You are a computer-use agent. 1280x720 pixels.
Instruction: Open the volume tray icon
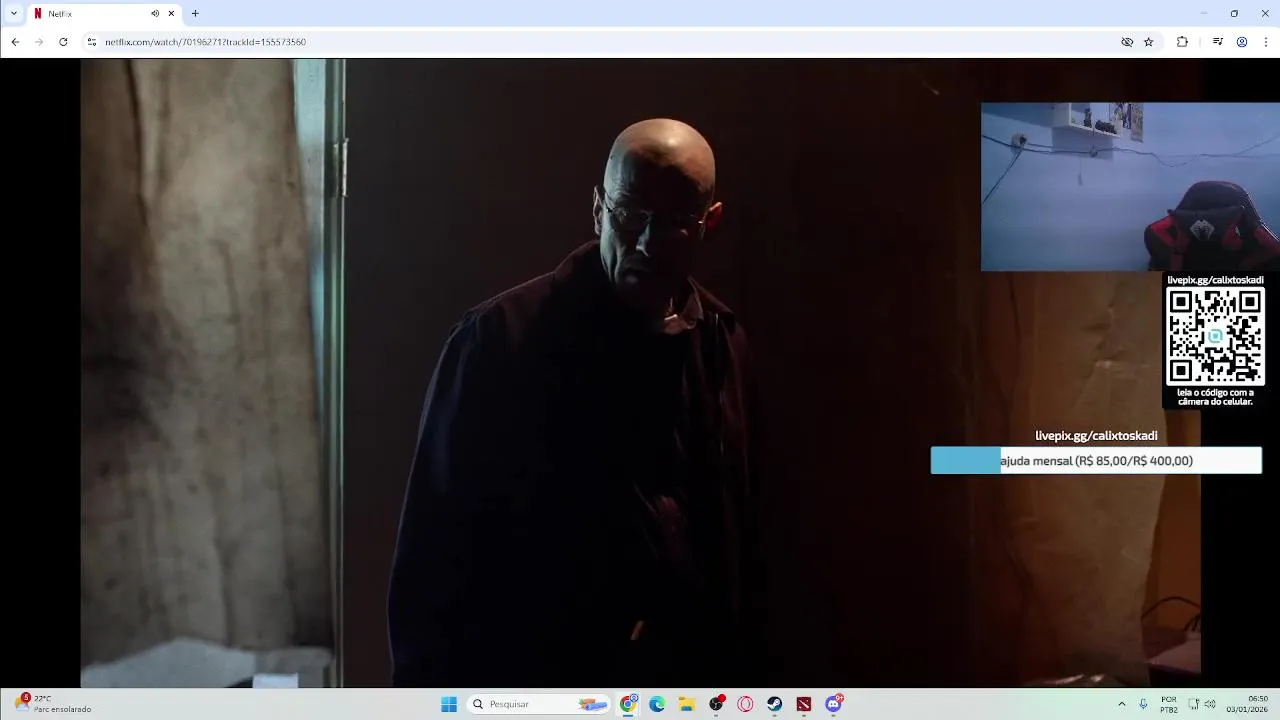point(1209,704)
